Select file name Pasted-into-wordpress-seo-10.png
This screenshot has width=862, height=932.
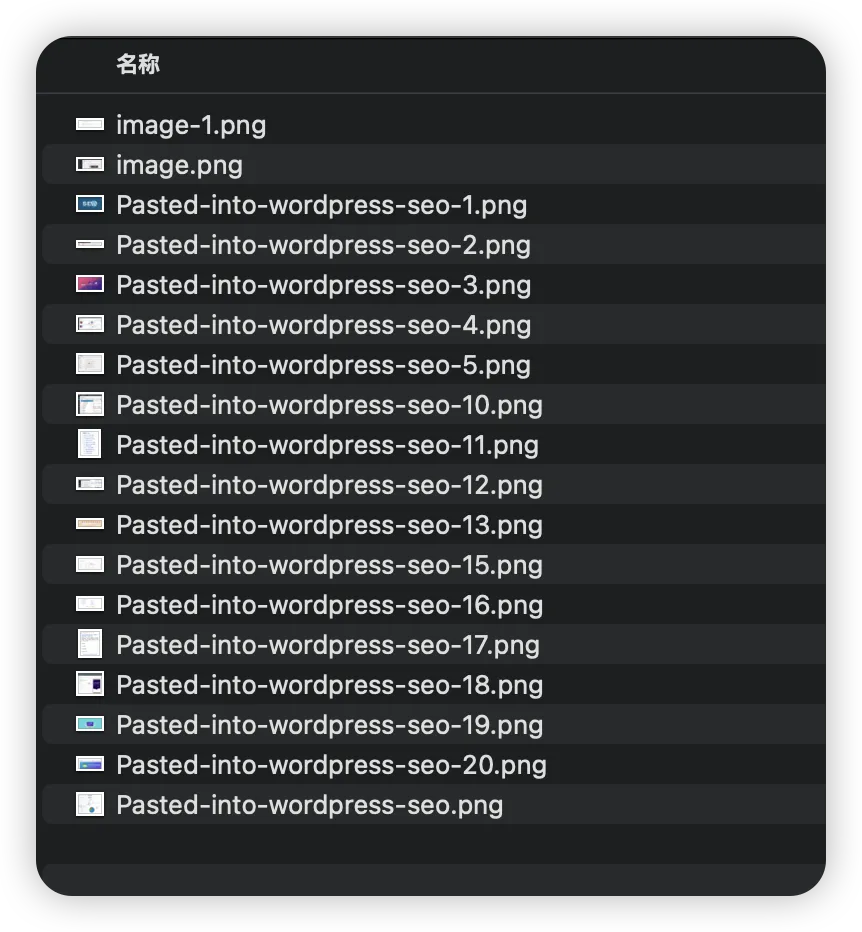click(329, 405)
